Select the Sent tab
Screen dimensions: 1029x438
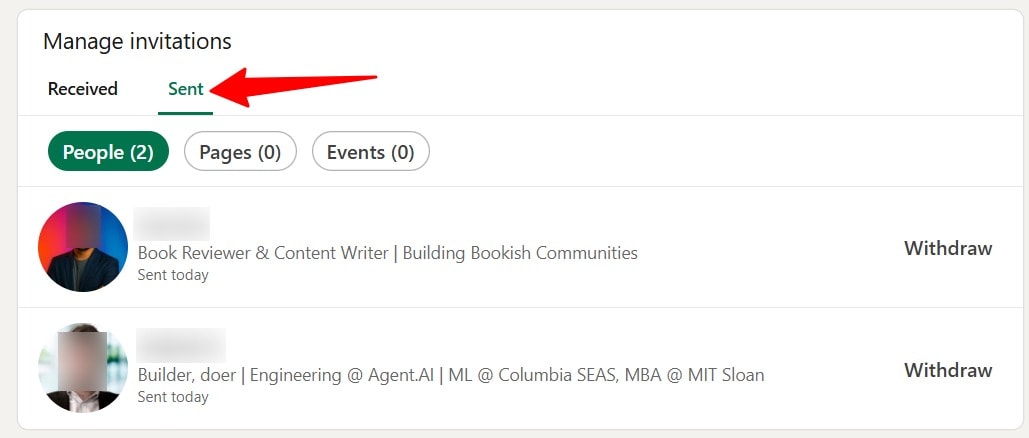(x=186, y=89)
